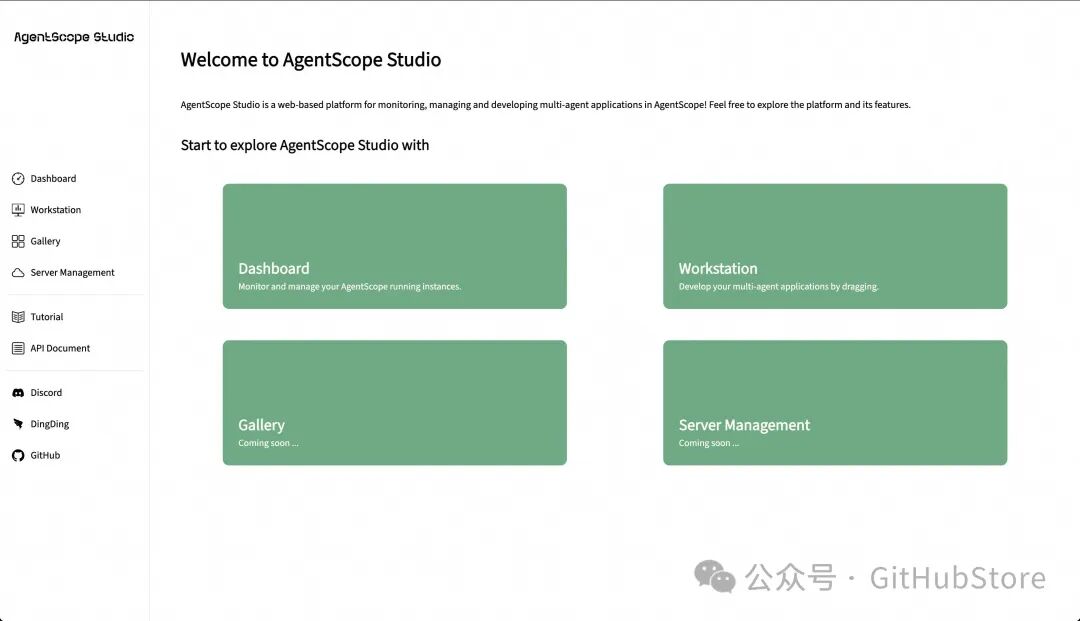The width and height of the screenshot is (1080, 621).
Task: Click the GitHub octocat icon
Action: tap(18, 455)
